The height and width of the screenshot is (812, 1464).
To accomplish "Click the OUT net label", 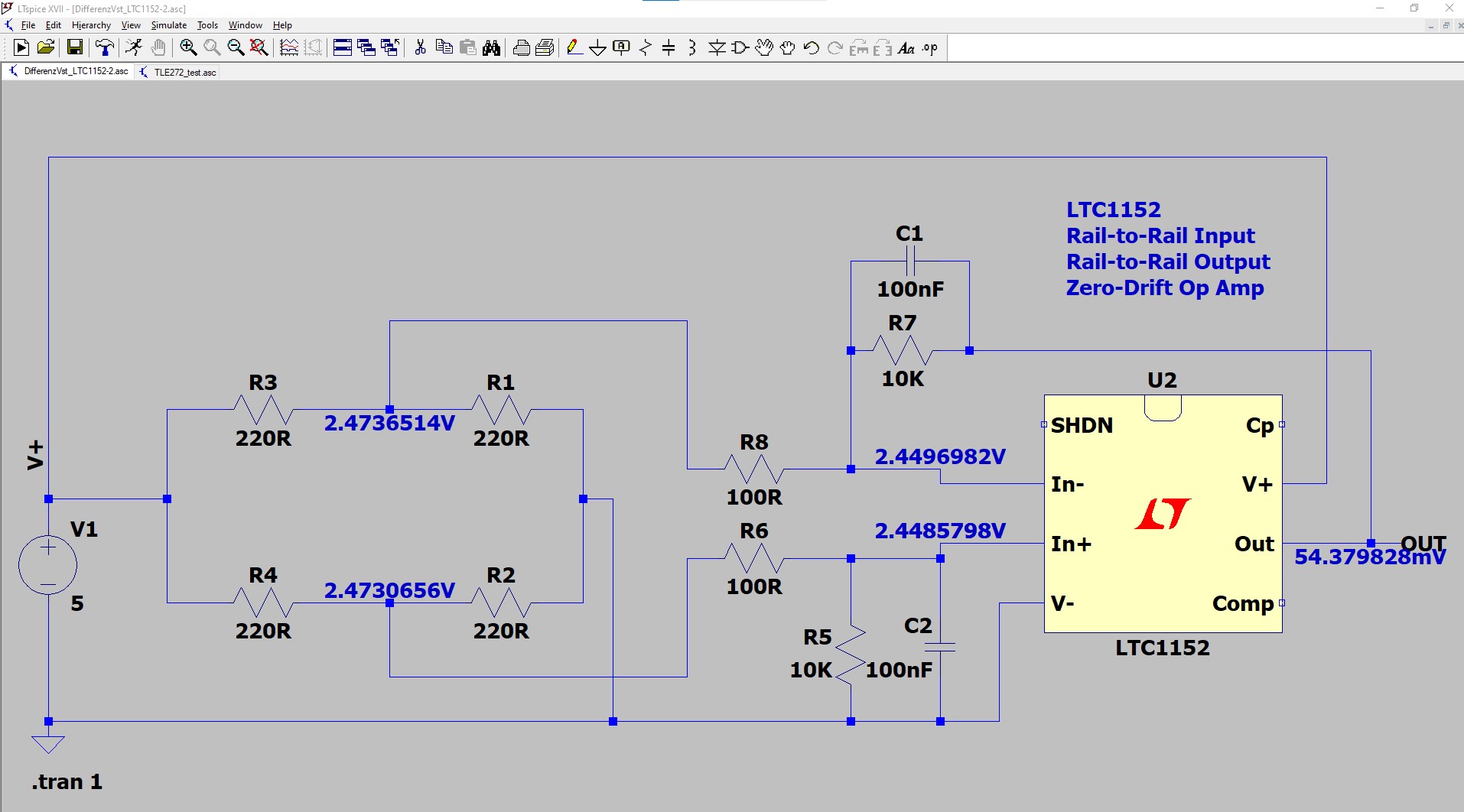I will (x=1423, y=544).
